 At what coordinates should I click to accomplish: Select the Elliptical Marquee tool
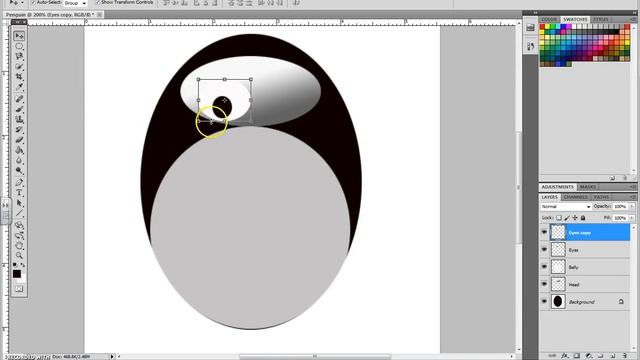pyautogui.click(x=19, y=46)
